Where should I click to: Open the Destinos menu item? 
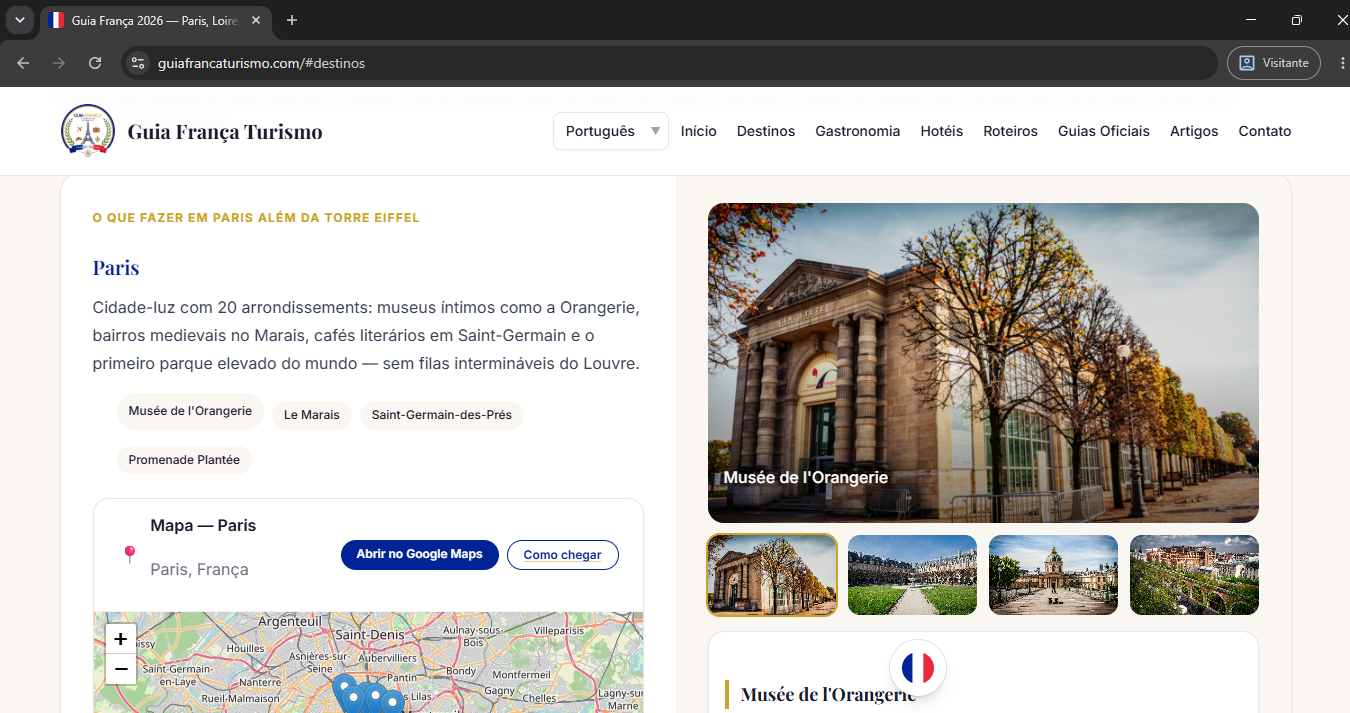[766, 131]
